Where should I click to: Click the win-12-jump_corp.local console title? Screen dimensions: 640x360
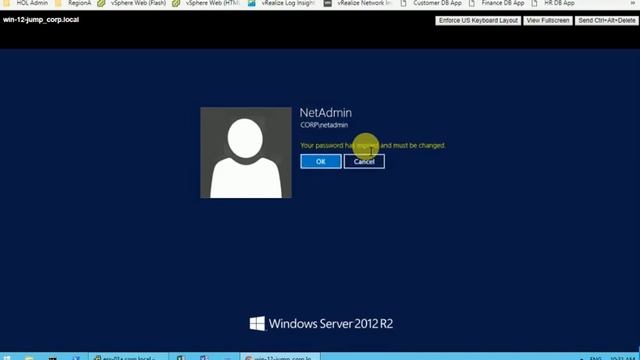click(x=41, y=20)
